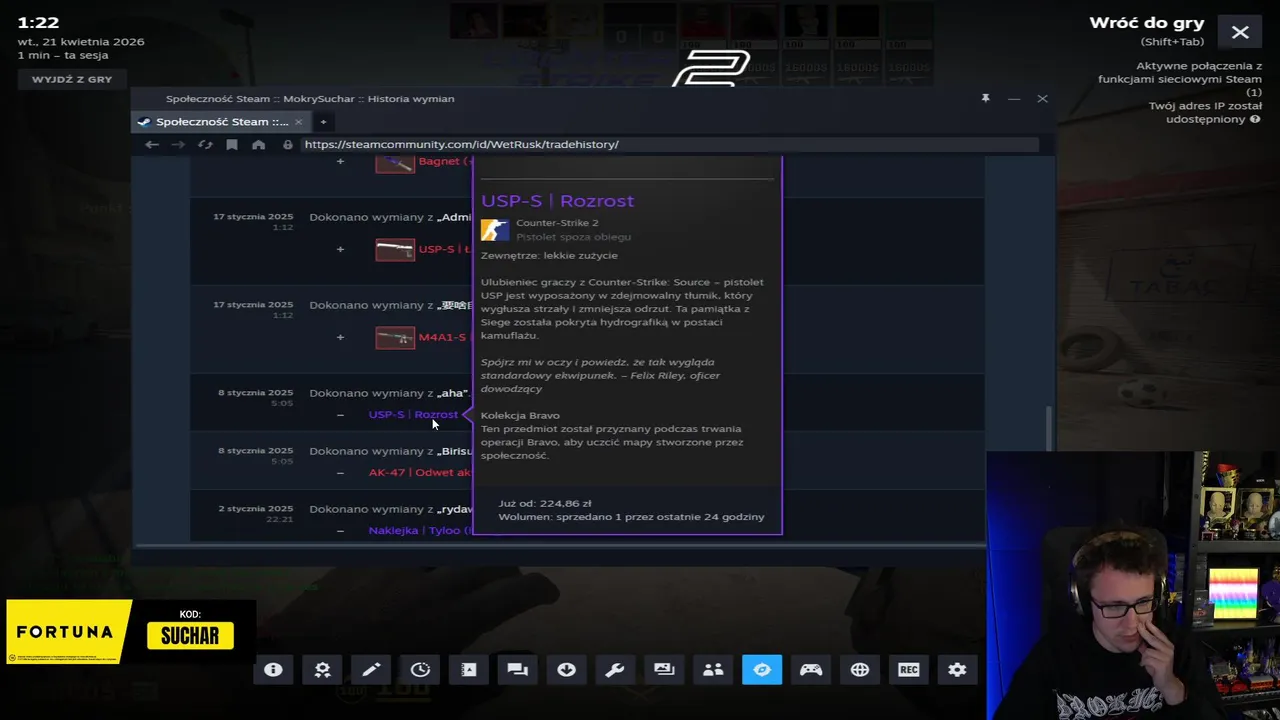Click the Kolekcja Bravo text
This screenshot has width=1280, height=720.
[520, 415]
